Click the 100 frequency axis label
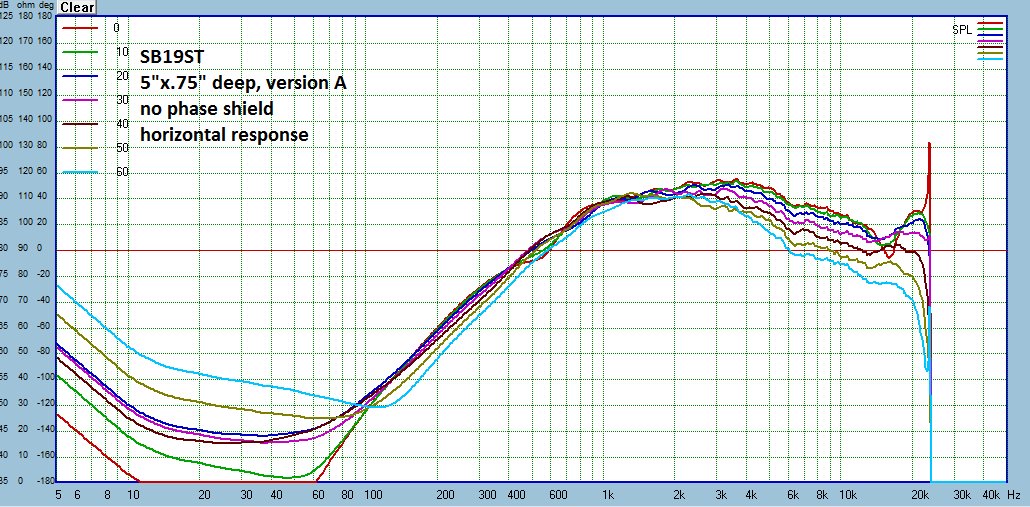The height and width of the screenshot is (507, 1030). pos(372,495)
